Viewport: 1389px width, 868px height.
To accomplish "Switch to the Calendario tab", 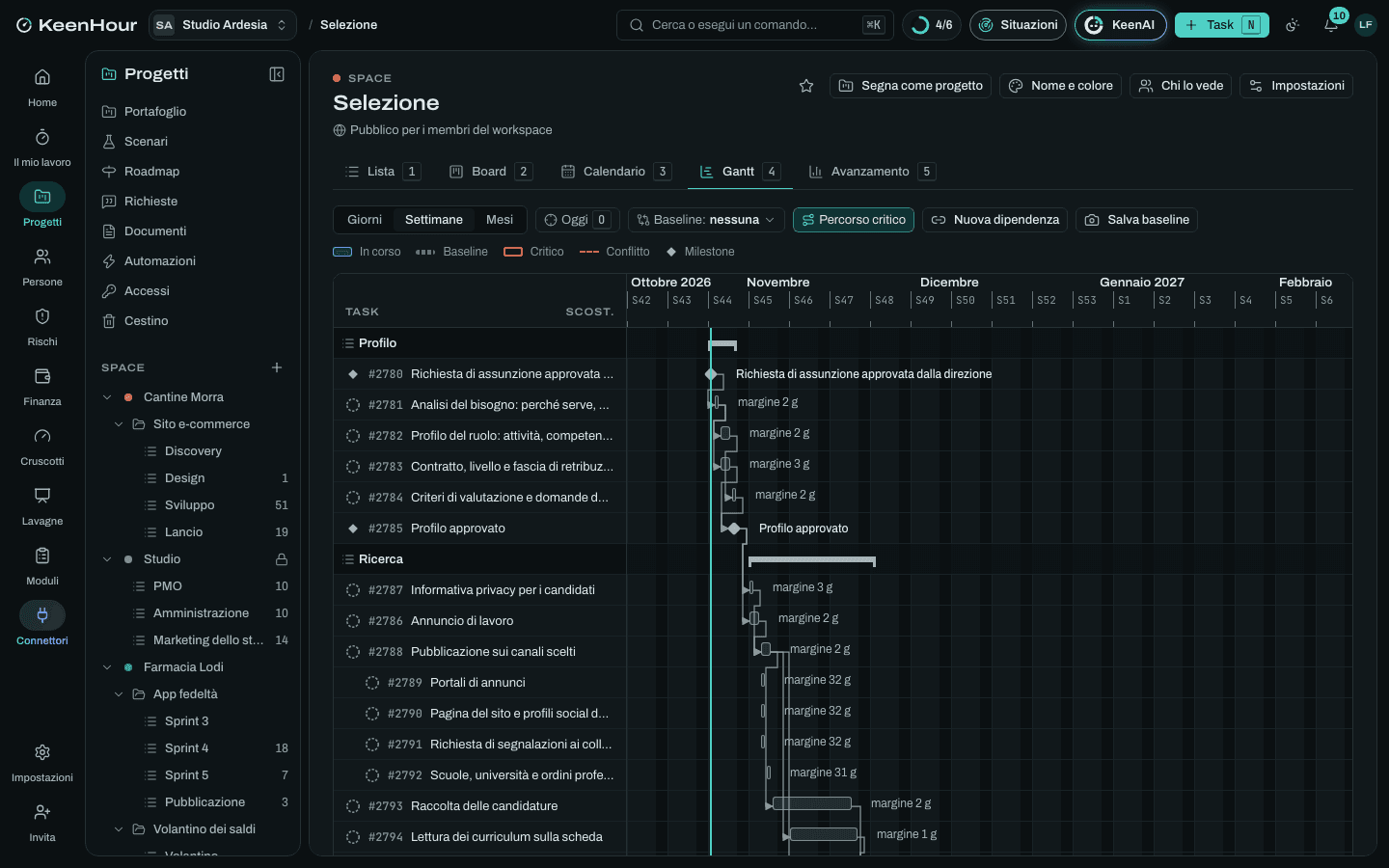I will click(615, 172).
